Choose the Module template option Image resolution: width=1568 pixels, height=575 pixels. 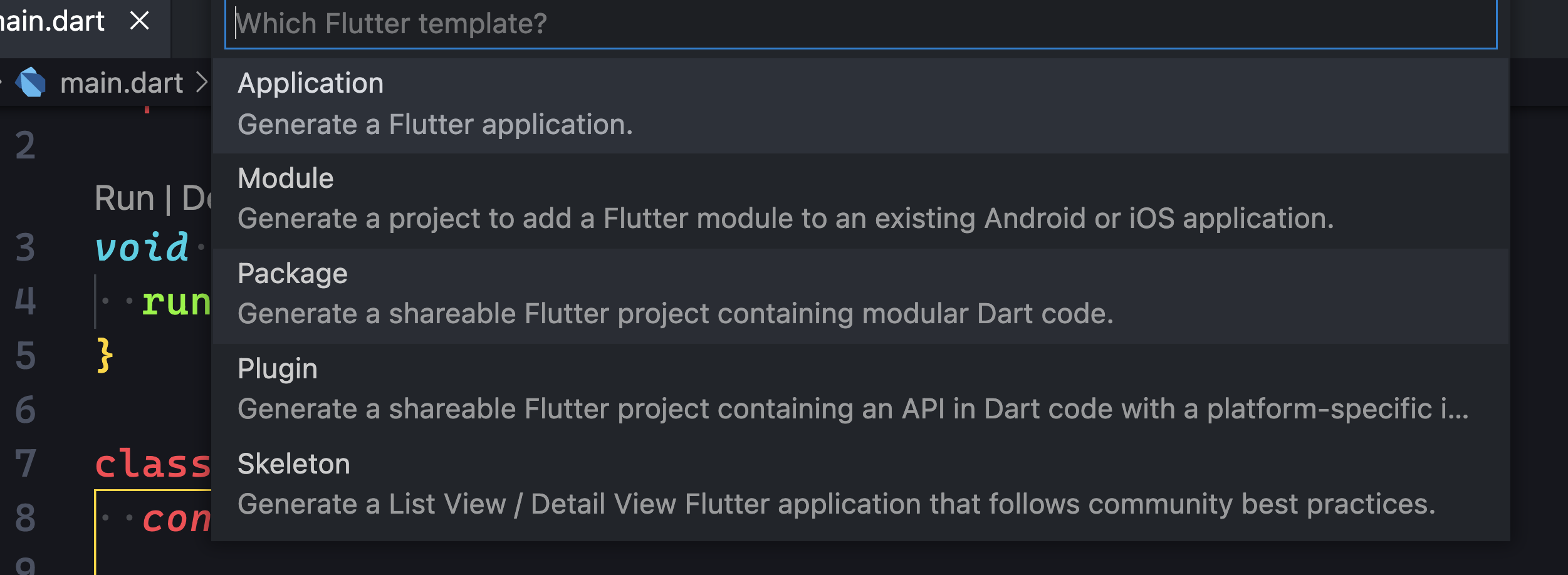click(x=860, y=199)
